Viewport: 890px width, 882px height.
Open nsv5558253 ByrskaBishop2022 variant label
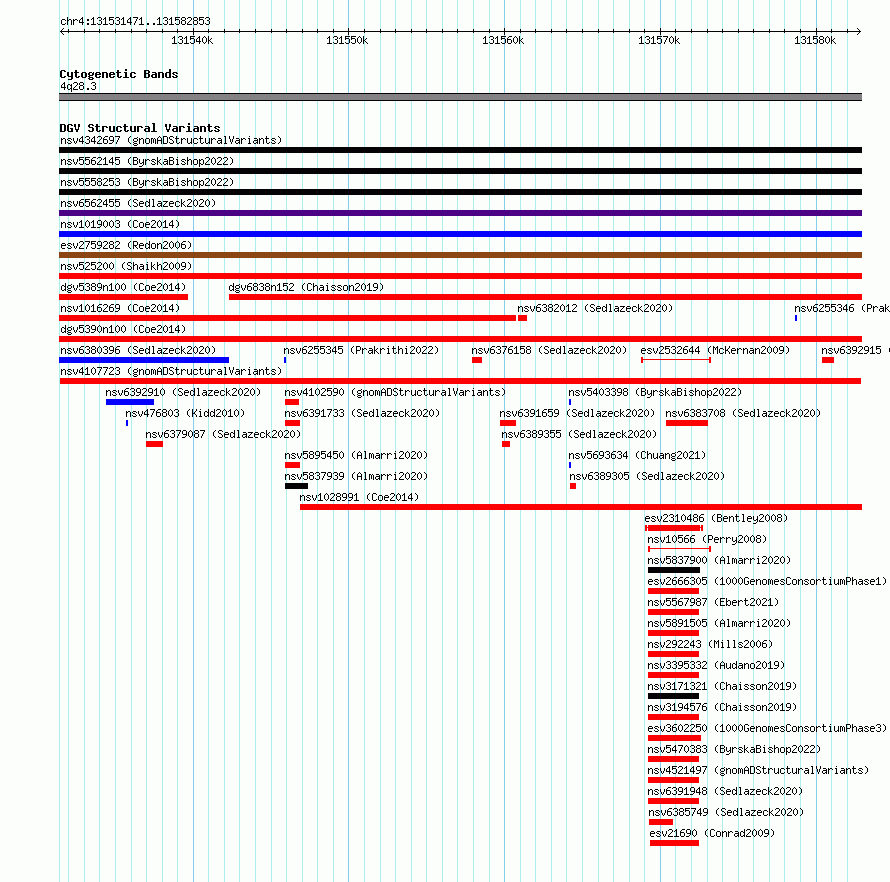147,182
